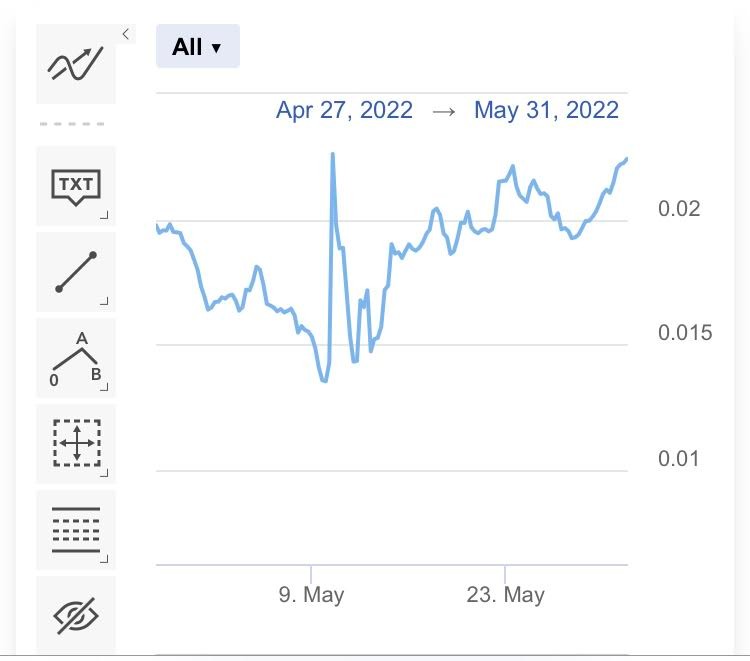Image resolution: width=750 pixels, height=661 pixels.
Task: Select the horizontal dashed lines Fibonacci tool
Action: pos(76,529)
